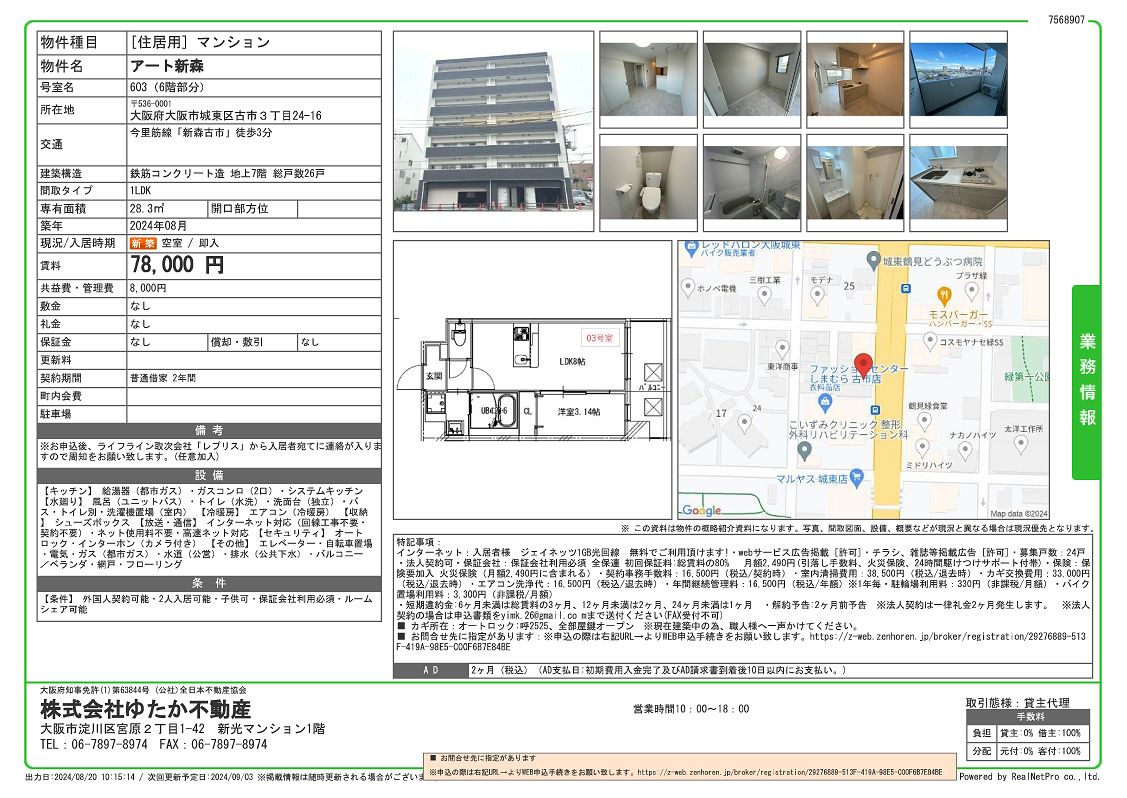Click the build date 2024年08月

pyautogui.click(x=158, y=226)
